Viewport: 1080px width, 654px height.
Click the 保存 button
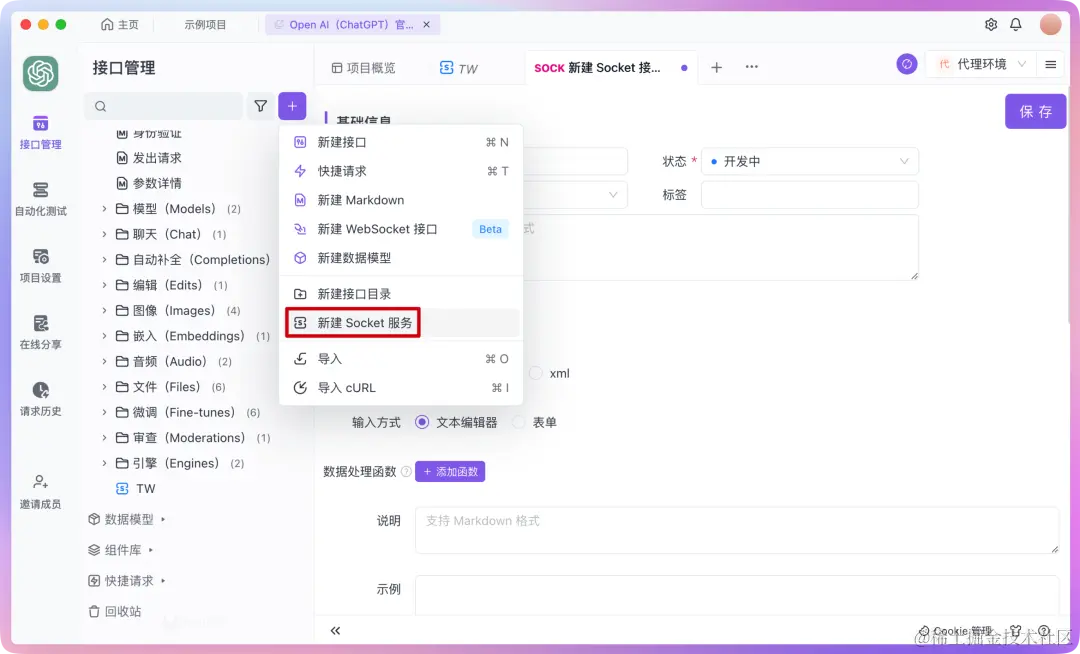(x=1035, y=112)
